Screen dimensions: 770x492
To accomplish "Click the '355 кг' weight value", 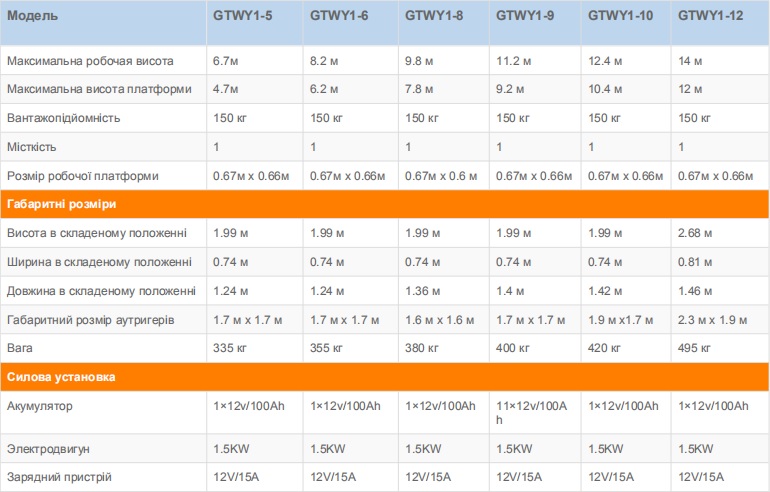I will (x=326, y=348).
